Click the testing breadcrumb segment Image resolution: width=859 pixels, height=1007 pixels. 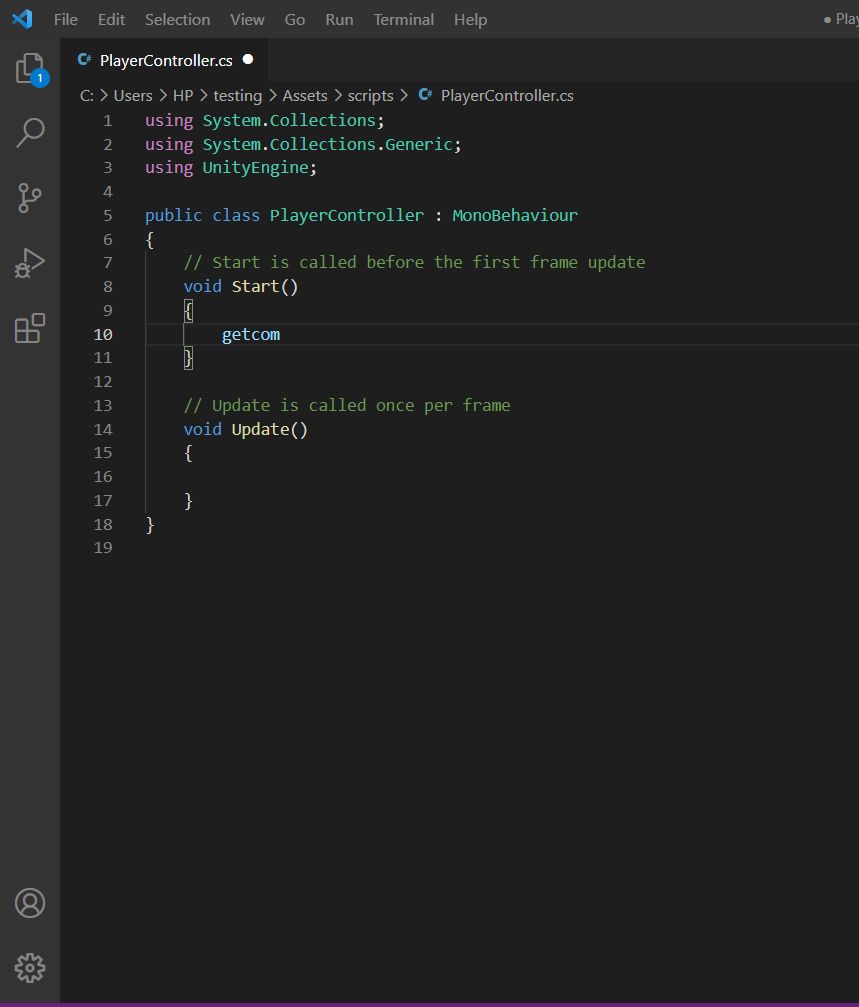238,96
